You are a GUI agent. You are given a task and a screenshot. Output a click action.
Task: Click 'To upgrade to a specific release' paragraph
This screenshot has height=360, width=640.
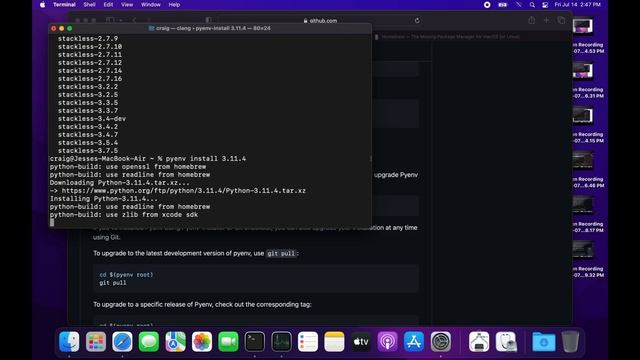click(202, 304)
